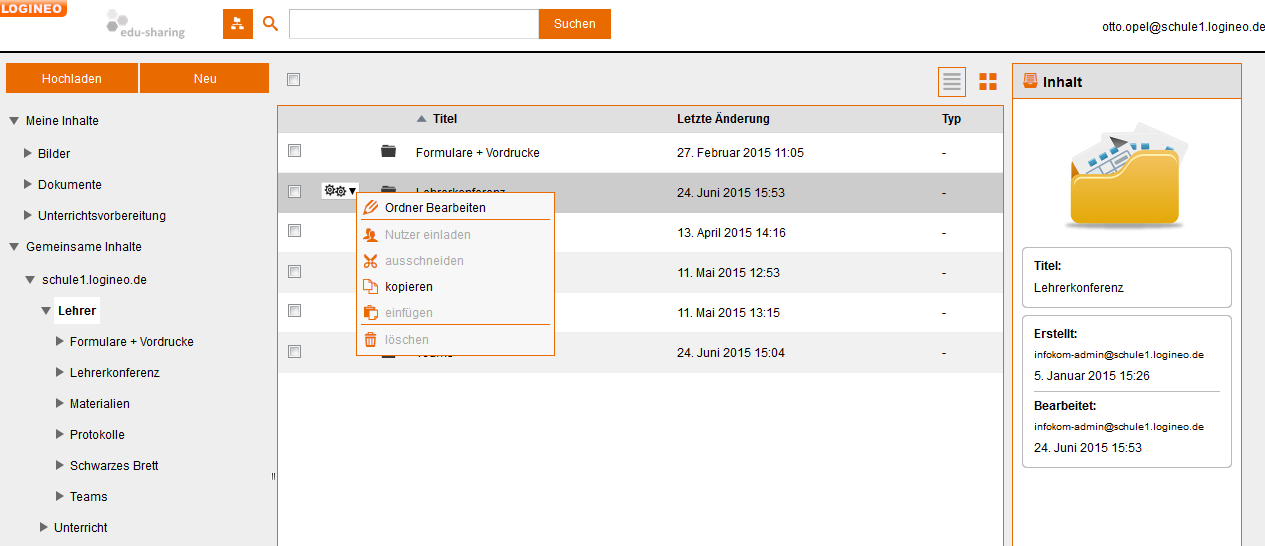1265x546 pixels.
Task: Select Teams in folder tree
Action: [88, 497]
